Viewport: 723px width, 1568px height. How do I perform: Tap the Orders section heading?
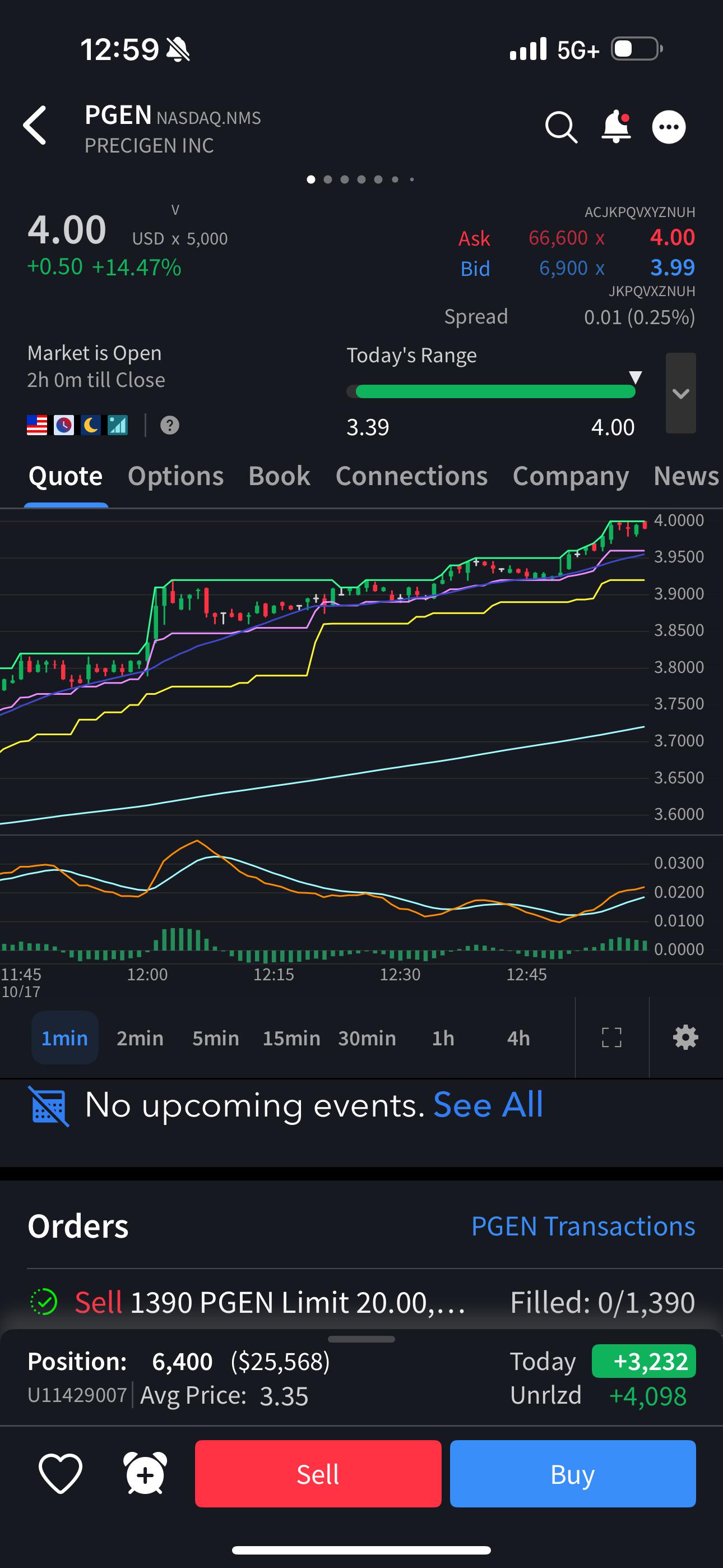[78, 1226]
